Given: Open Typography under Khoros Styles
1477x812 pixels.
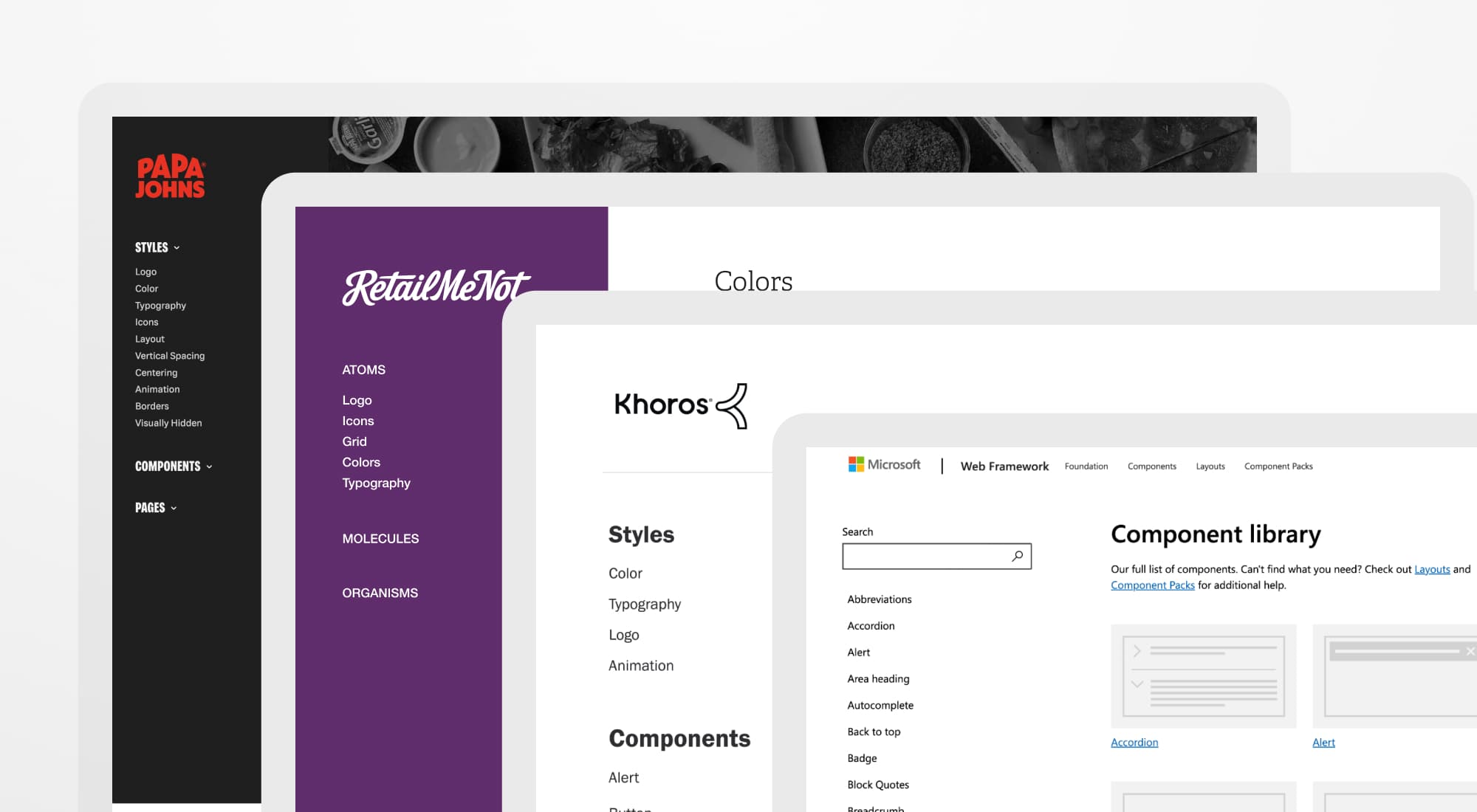Looking at the screenshot, I should pos(645,605).
